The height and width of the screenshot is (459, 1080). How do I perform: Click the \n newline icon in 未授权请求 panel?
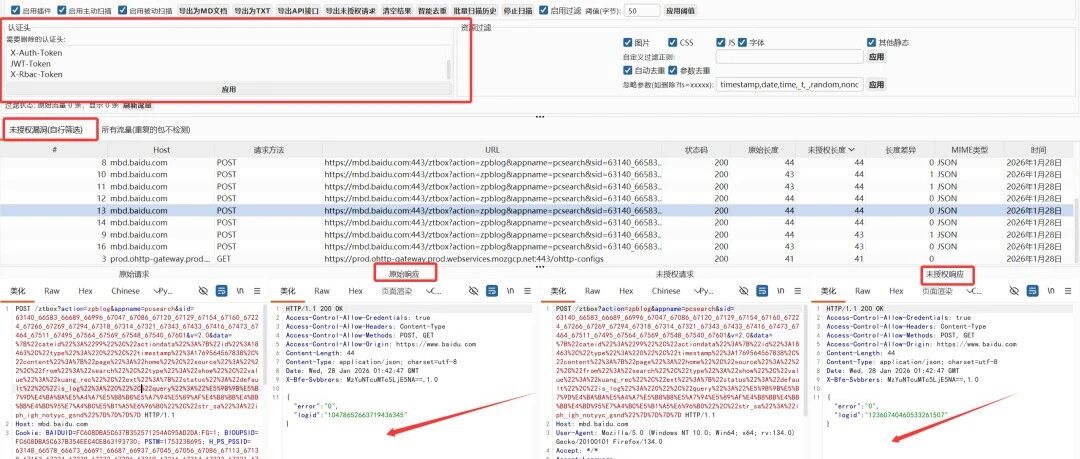780,291
